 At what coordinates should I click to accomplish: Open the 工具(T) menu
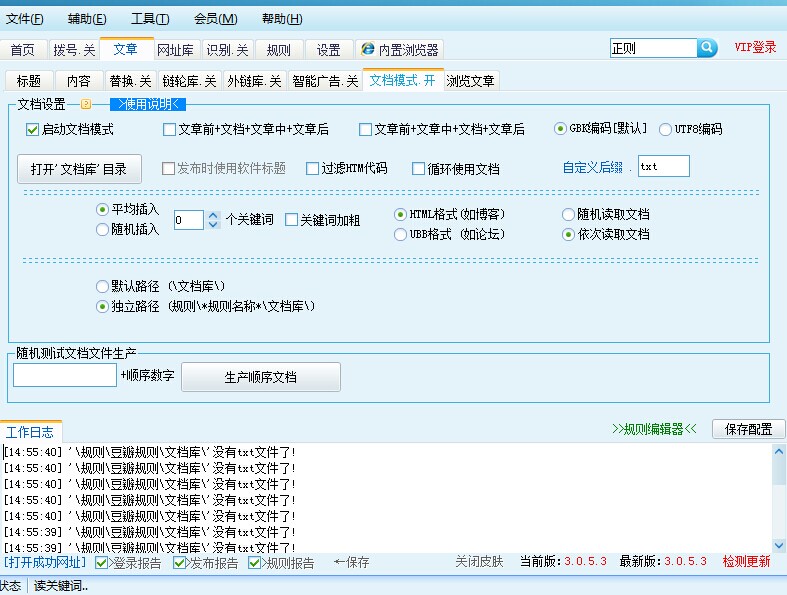point(150,19)
